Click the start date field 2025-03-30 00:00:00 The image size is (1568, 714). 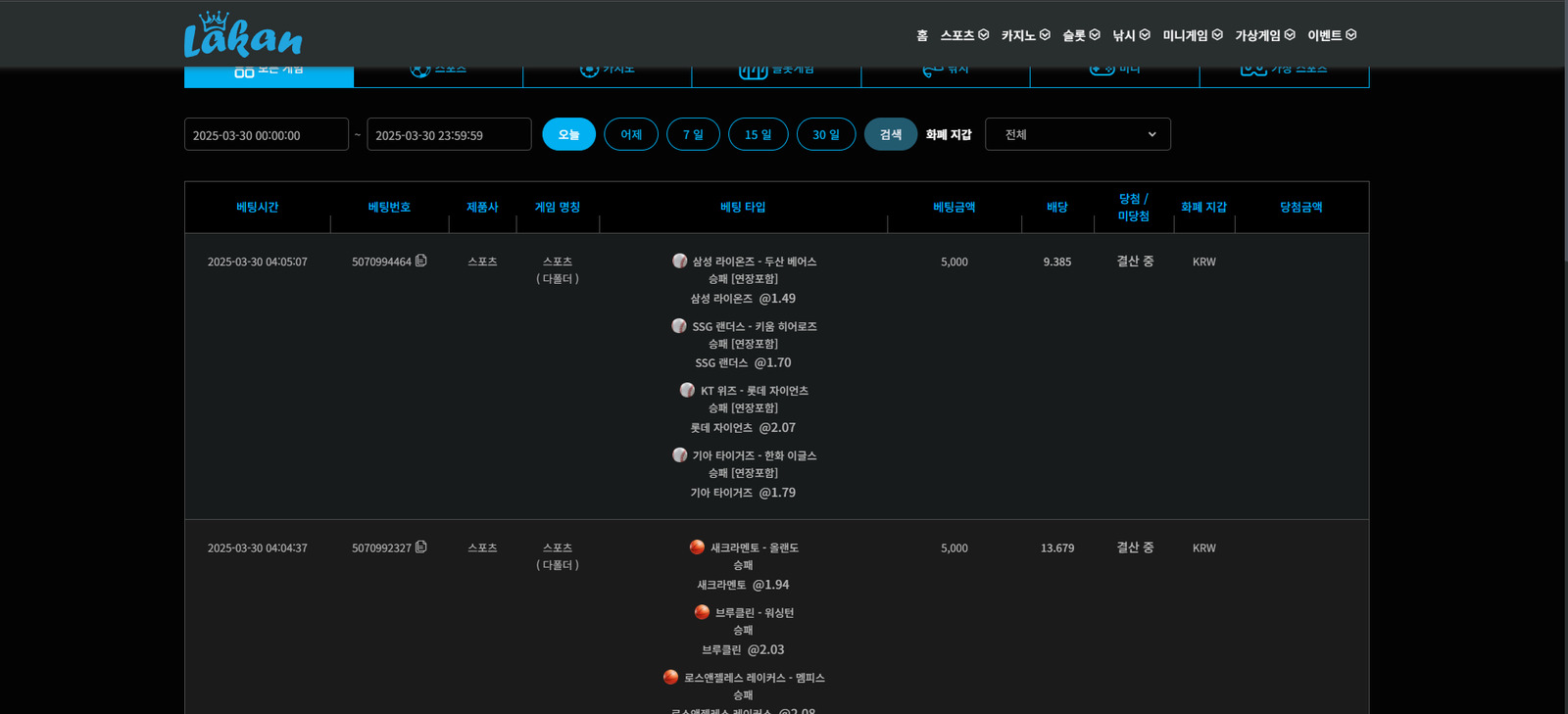pyautogui.click(x=266, y=135)
